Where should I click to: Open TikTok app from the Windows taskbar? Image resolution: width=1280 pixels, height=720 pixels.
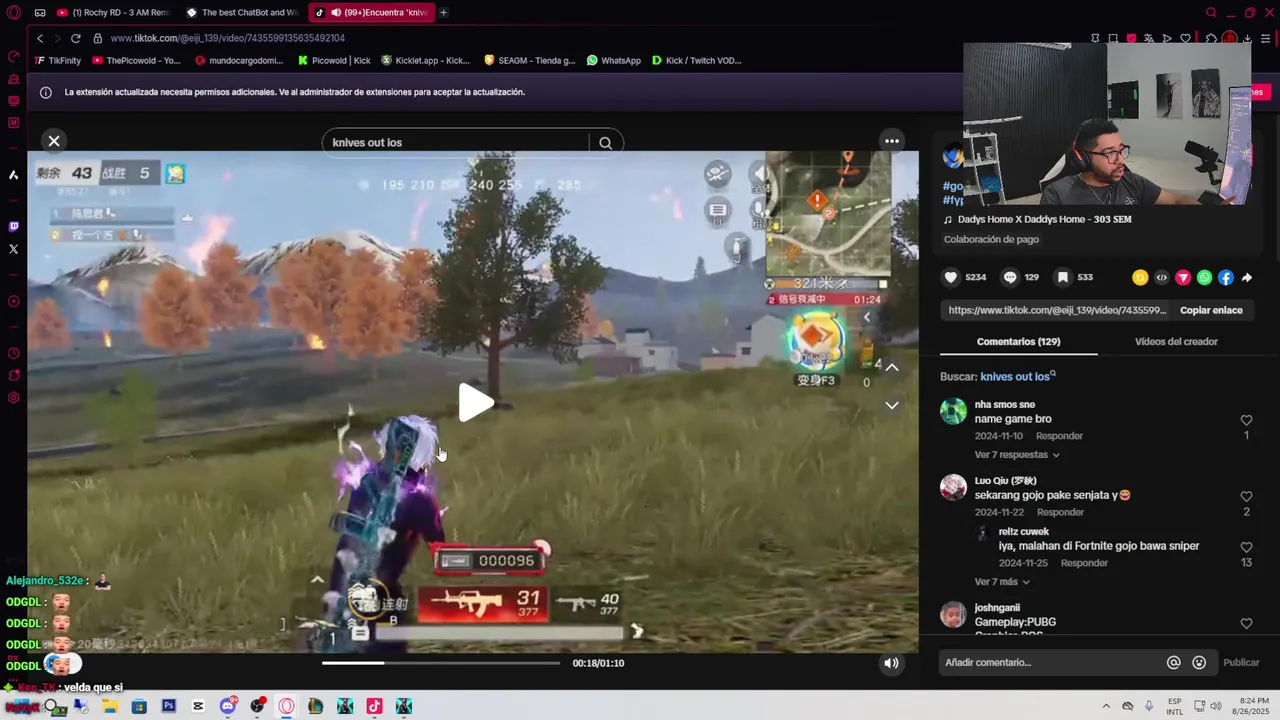coord(374,706)
